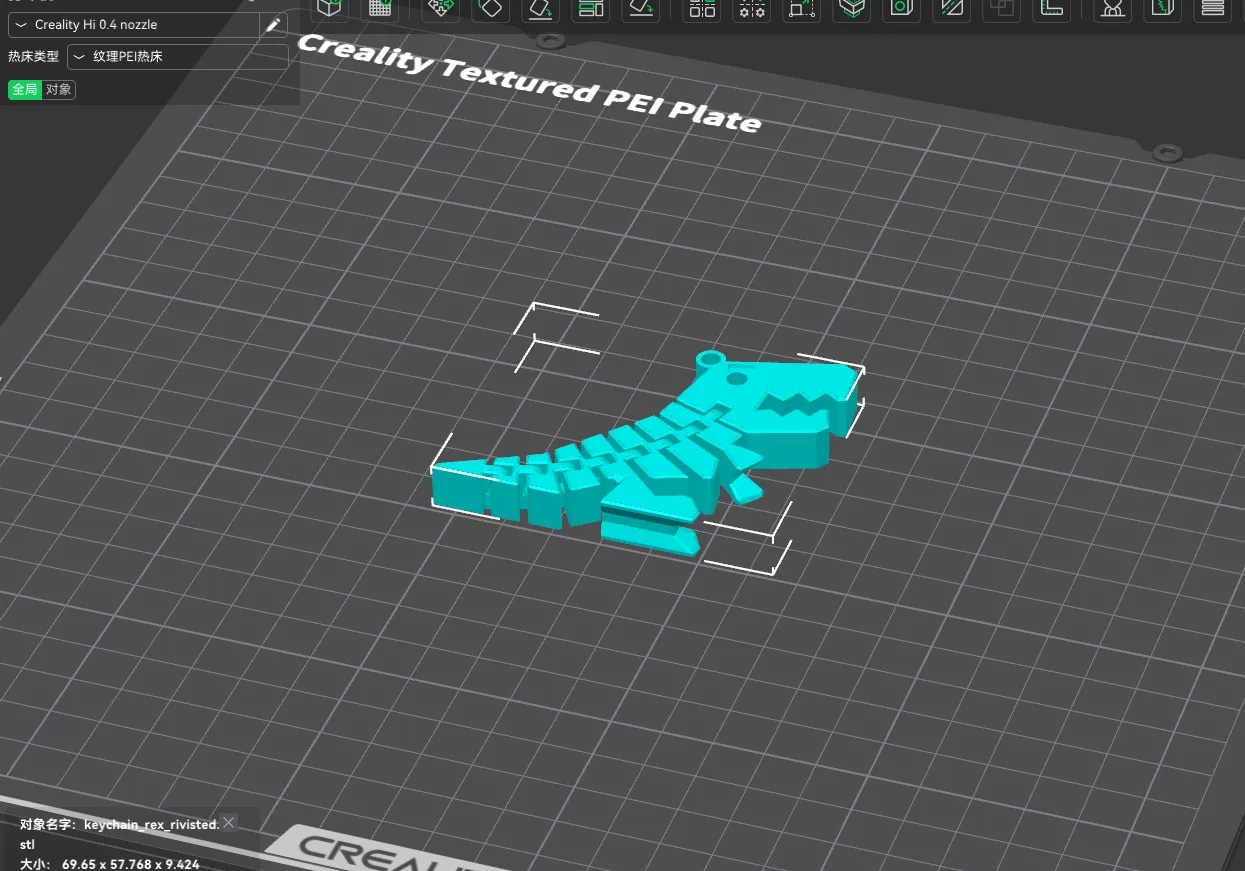Open the 纹理PEI热床 bed type dropdown
The width and height of the screenshot is (1245, 871).
coord(178,57)
